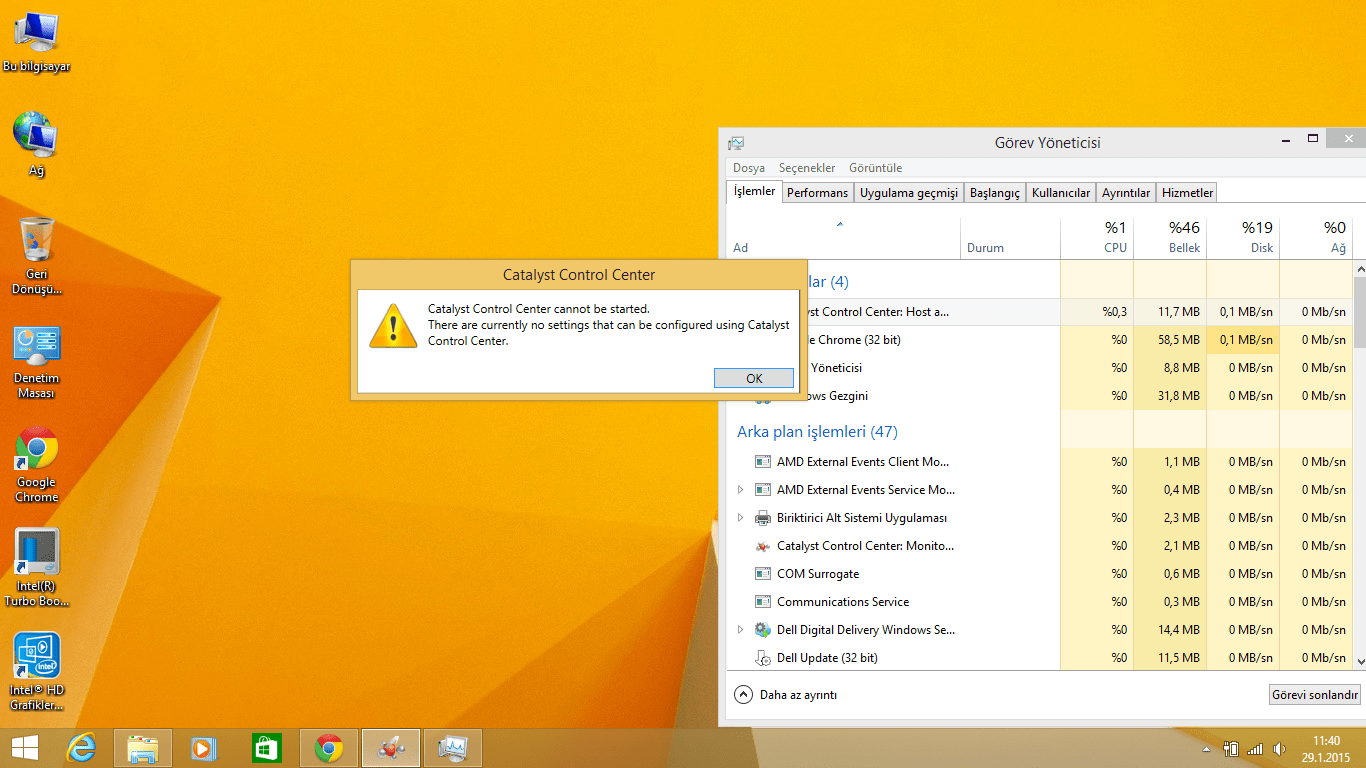The height and width of the screenshot is (768, 1366).
Task: Open the Seçenekler menu
Action: pyautogui.click(x=807, y=168)
